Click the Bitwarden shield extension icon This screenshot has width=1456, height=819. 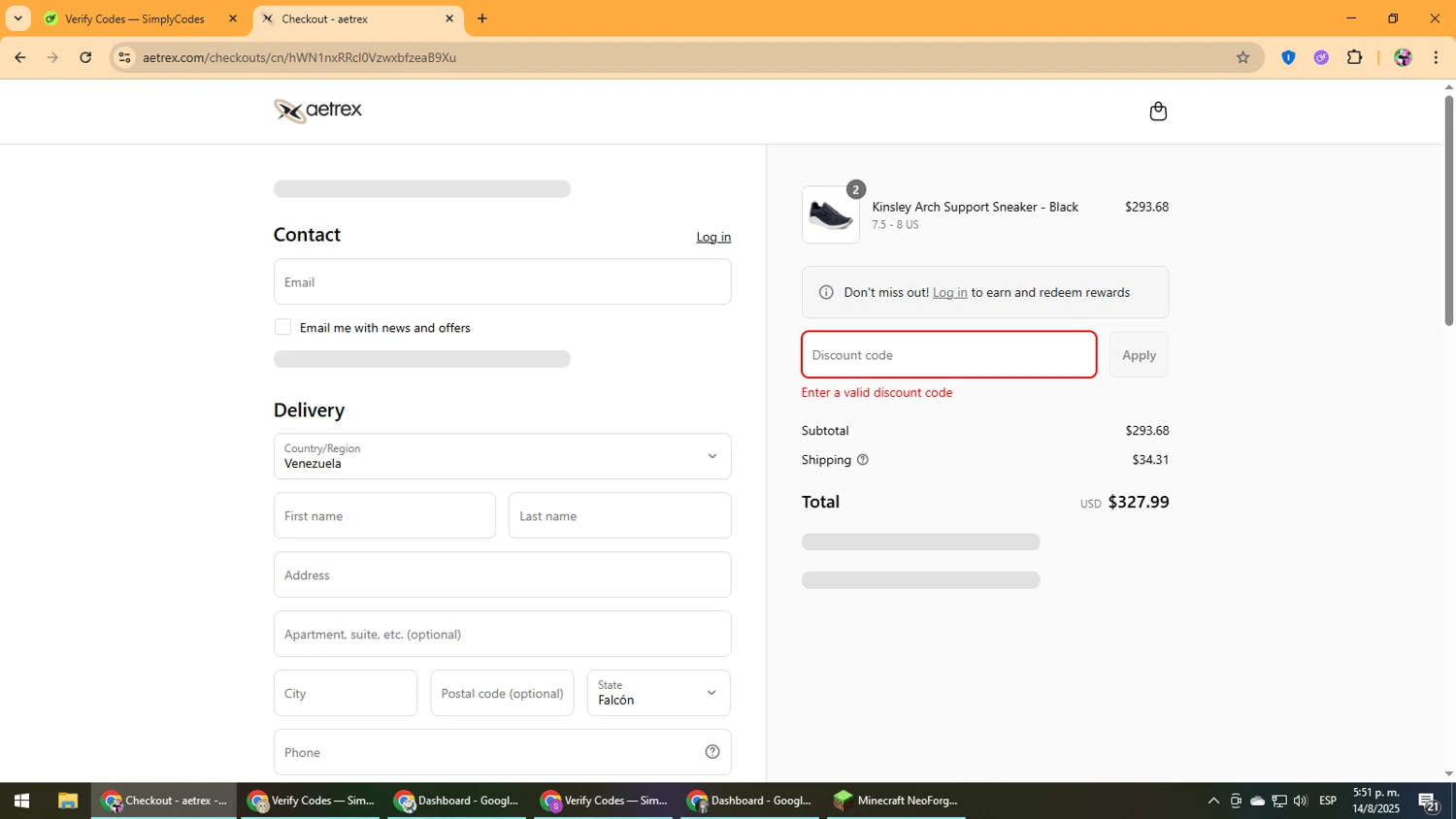[x=1288, y=57]
